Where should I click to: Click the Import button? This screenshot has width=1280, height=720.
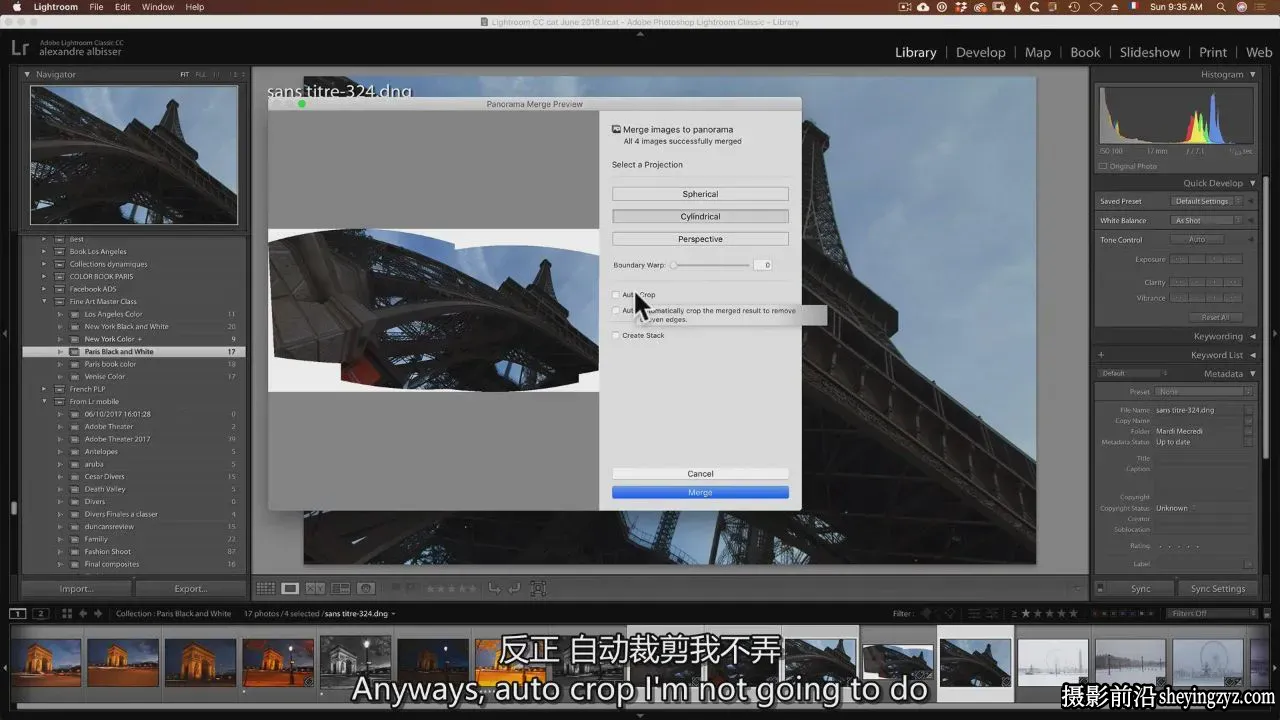pyautogui.click(x=77, y=589)
